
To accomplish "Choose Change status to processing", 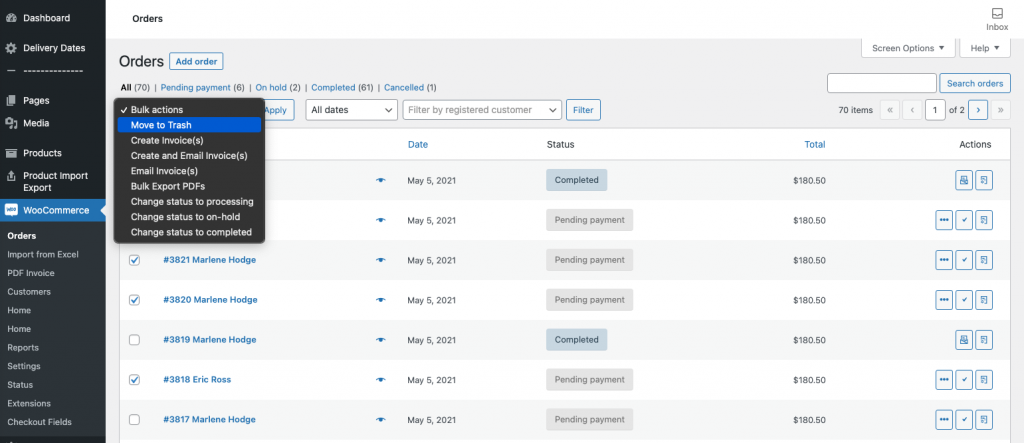I will pos(189,201).
